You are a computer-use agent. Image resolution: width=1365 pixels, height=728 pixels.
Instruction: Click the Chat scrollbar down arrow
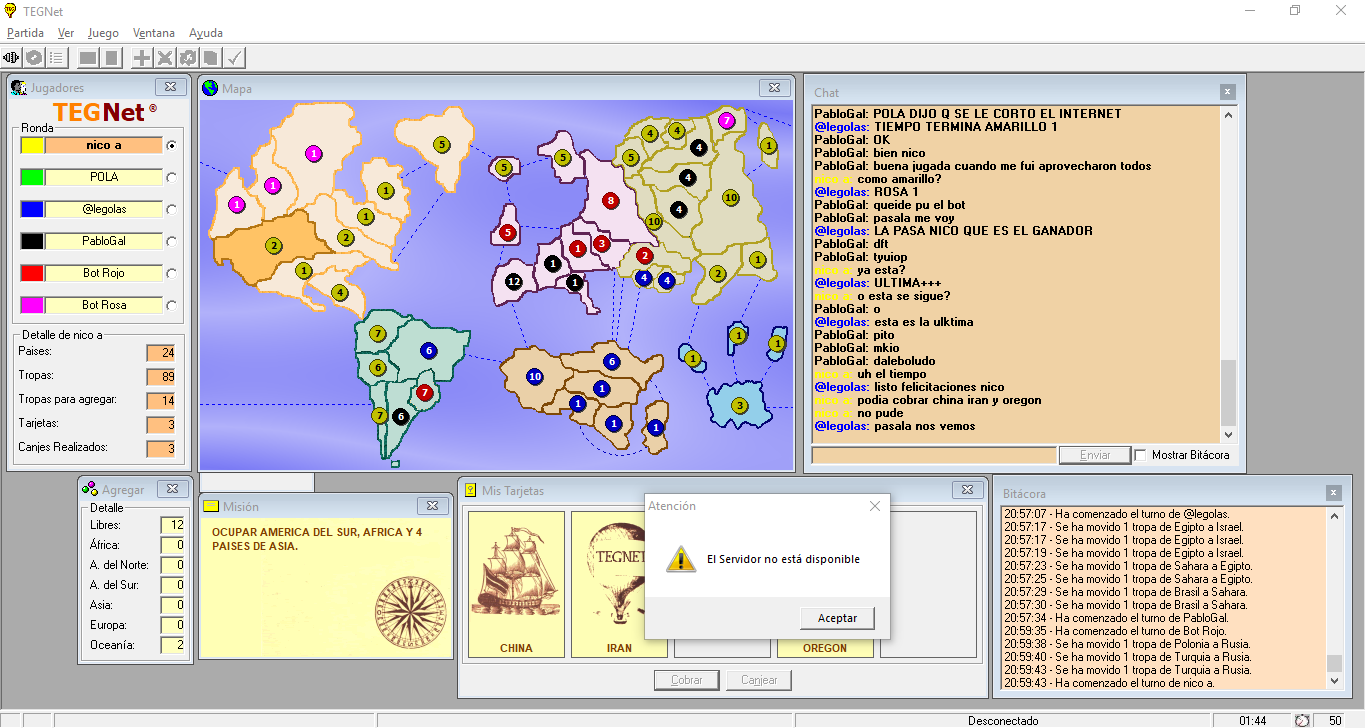(x=1228, y=435)
